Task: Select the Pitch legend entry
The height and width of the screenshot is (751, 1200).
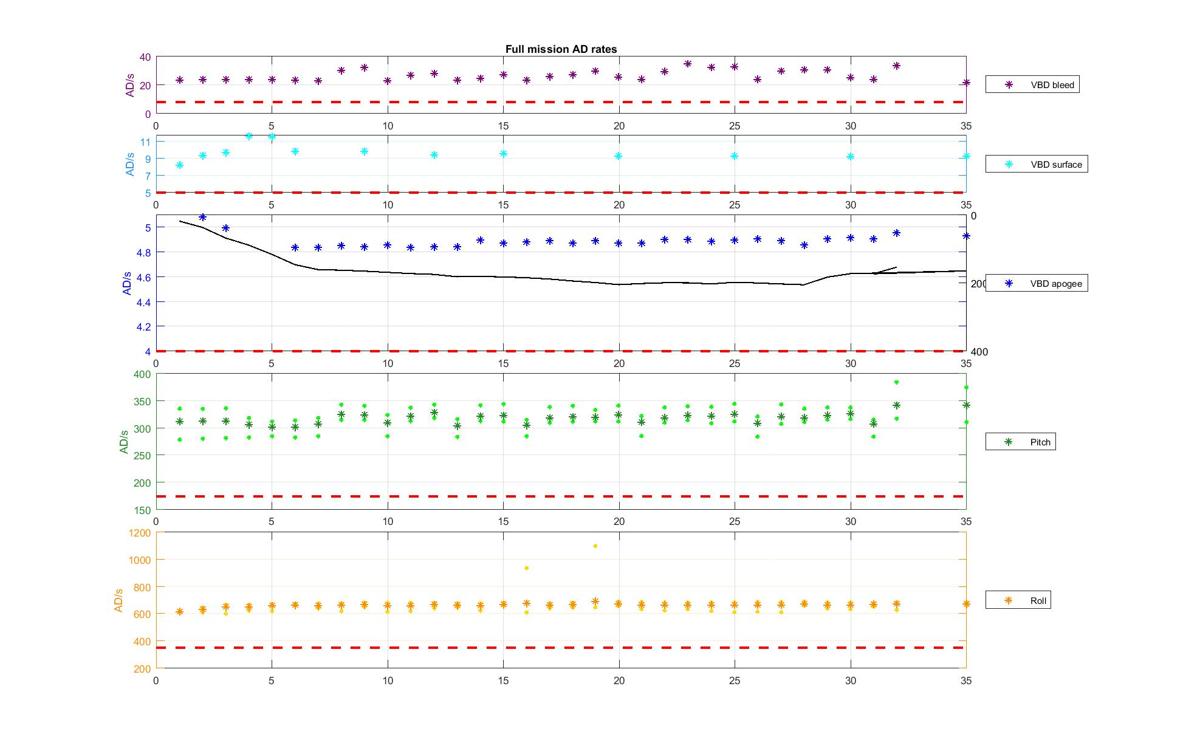Action: click(1020, 441)
